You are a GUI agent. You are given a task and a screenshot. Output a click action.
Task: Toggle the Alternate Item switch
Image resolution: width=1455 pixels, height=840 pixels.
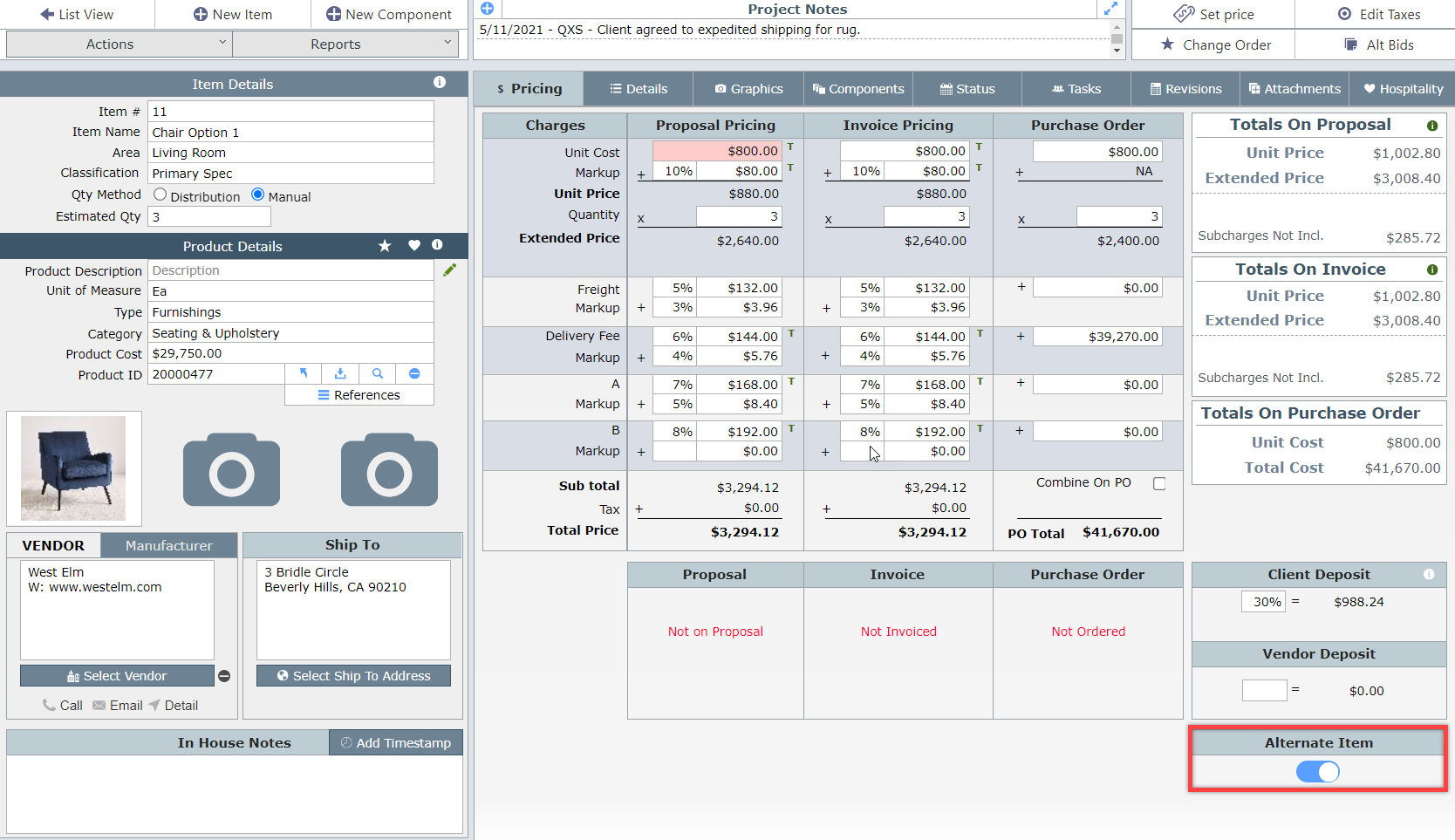[1317, 772]
